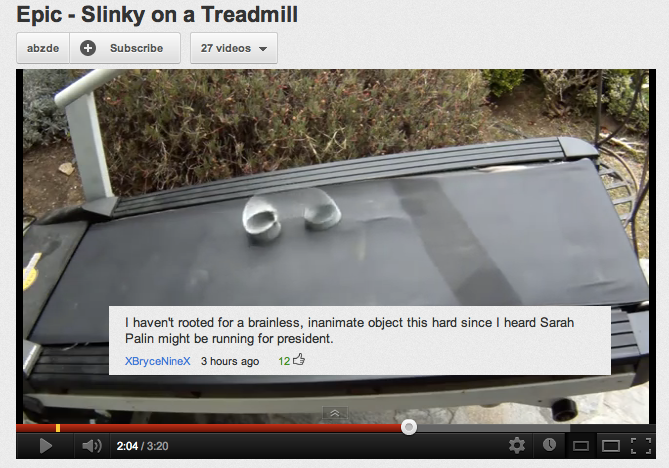Viewport: 669px width, 468px height.
Task: Subscribe to the abzde channel
Action: [125, 48]
